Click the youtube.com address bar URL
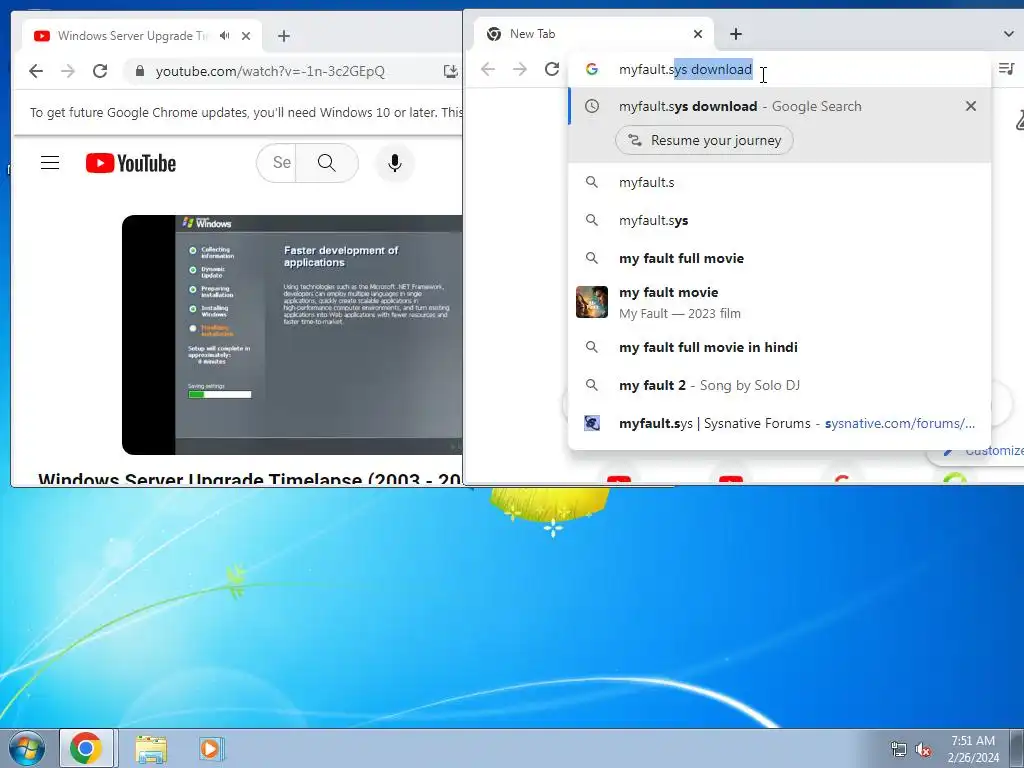This screenshot has width=1024, height=768. tap(270, 71)
